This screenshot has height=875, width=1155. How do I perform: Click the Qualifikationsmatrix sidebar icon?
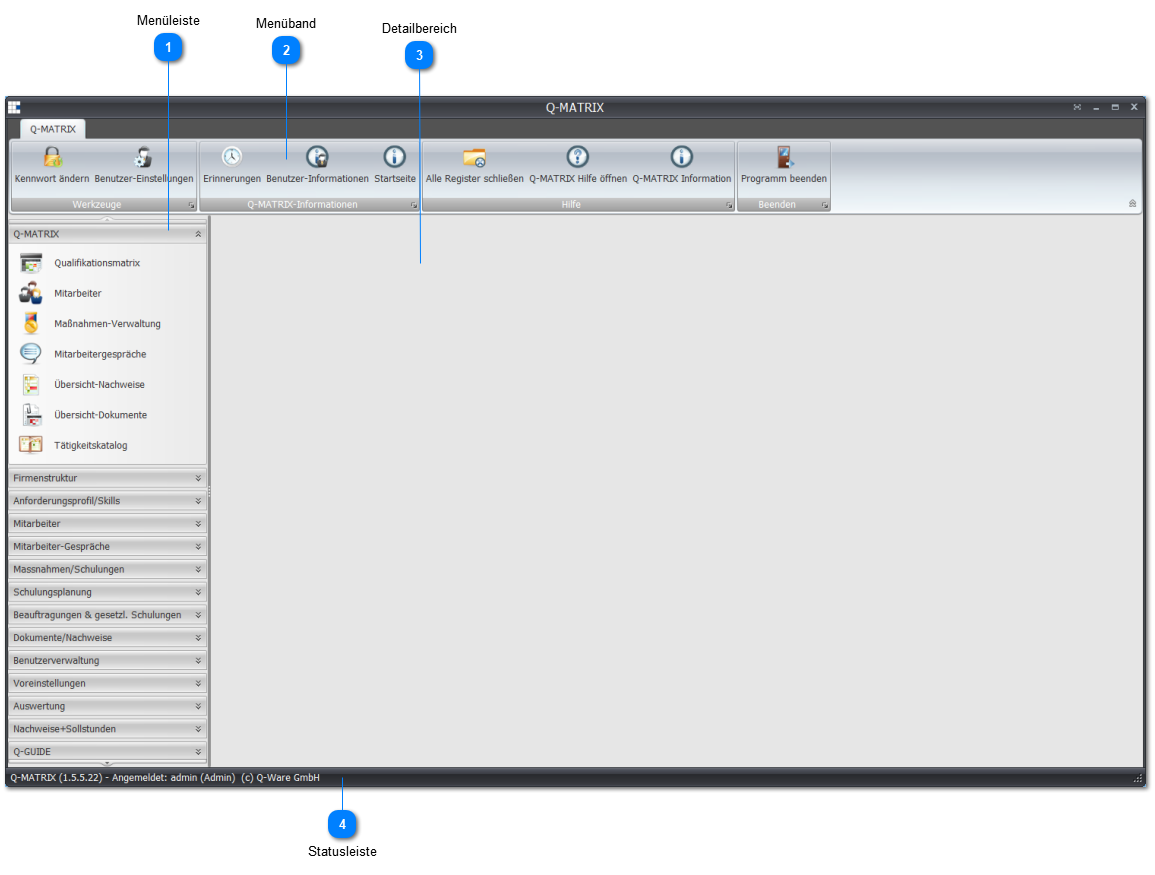pos(31,263)
